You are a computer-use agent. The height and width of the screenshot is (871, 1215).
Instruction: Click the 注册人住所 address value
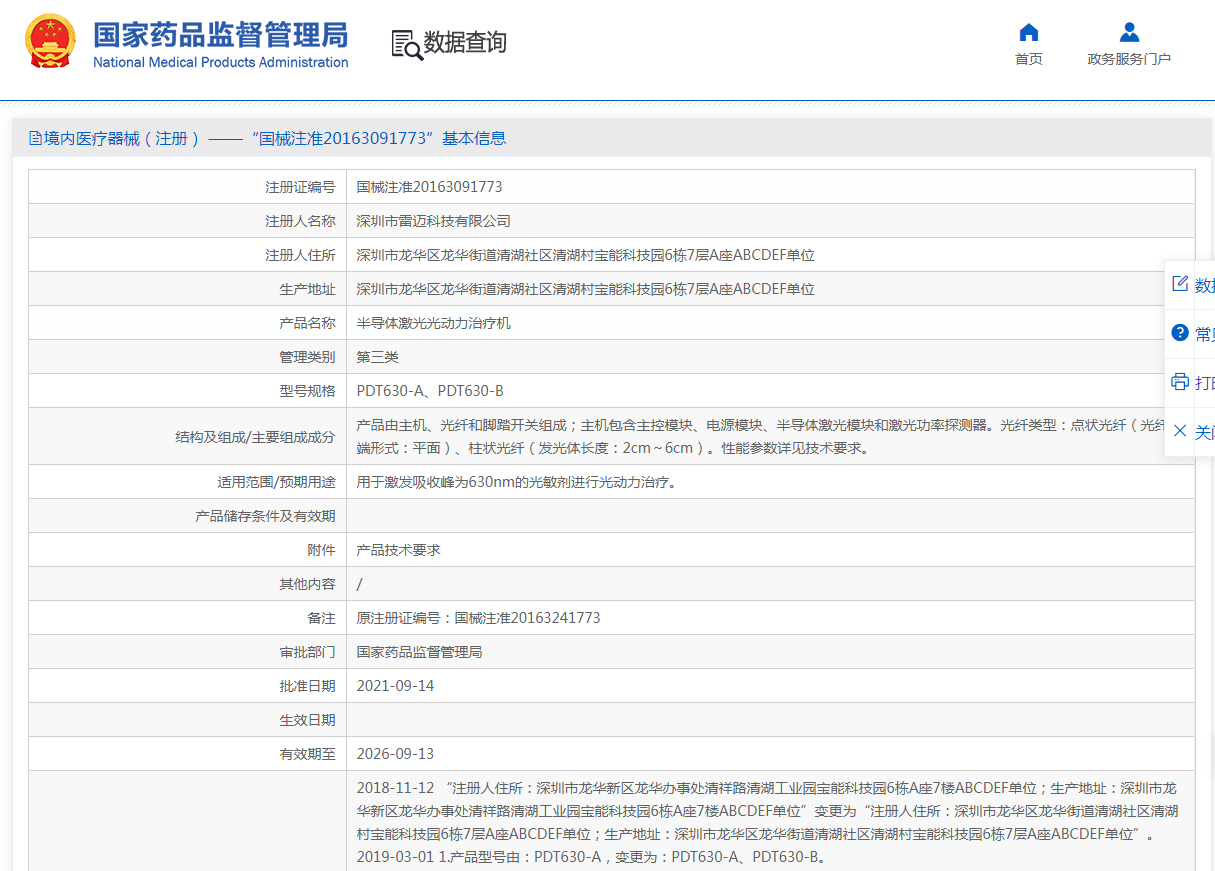[586, 255]
